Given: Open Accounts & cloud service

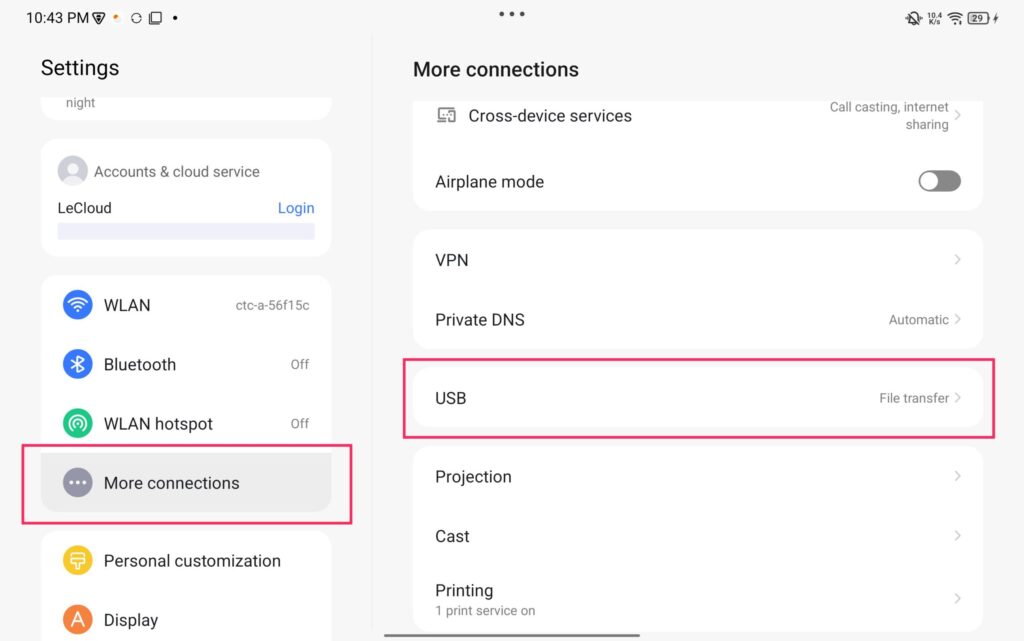Looking at the screenshot, I should click(x=176, y=172).
